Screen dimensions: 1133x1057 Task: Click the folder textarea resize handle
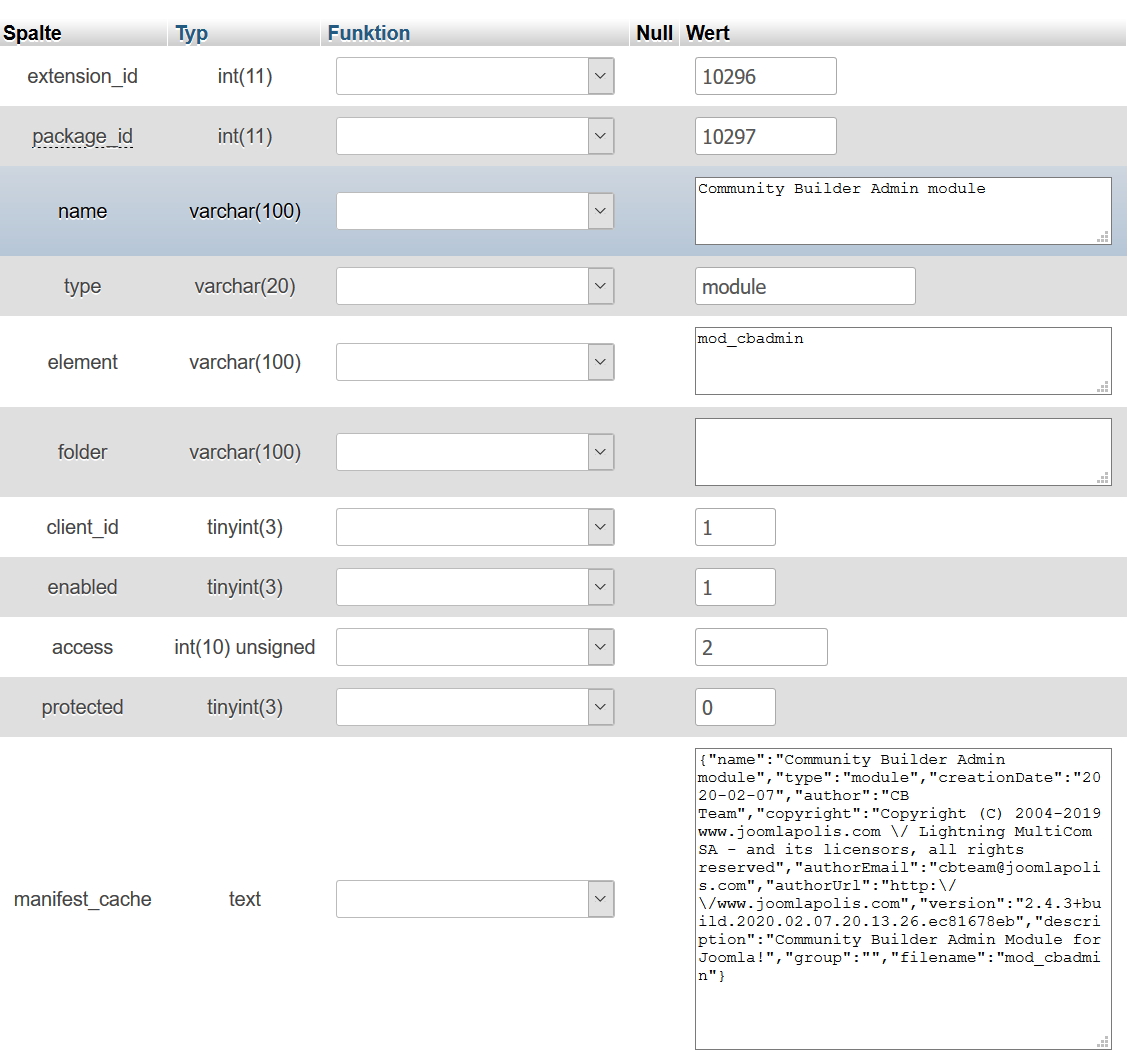(1103, 478)
